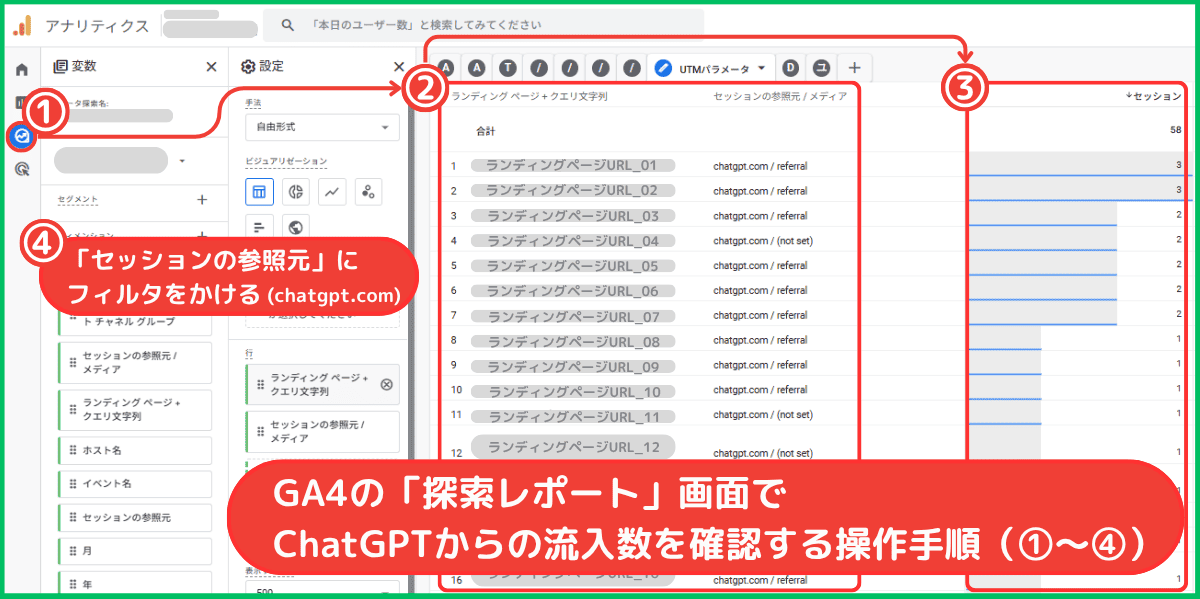The image size is (1200, 599).
Task: Open the 手法 dropdown 自由形式
Action: 322,127
